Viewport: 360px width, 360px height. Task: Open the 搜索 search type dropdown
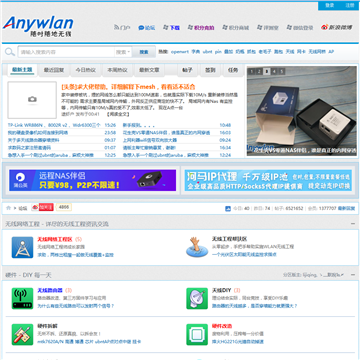pos(123,52)
